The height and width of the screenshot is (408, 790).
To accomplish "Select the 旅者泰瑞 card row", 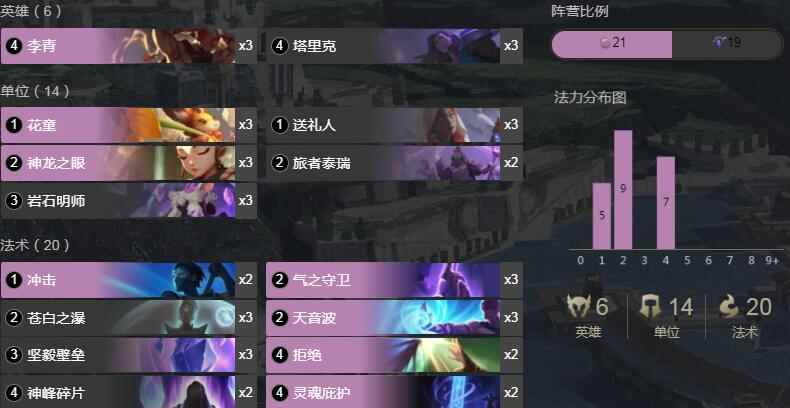I will pos(394,163).
